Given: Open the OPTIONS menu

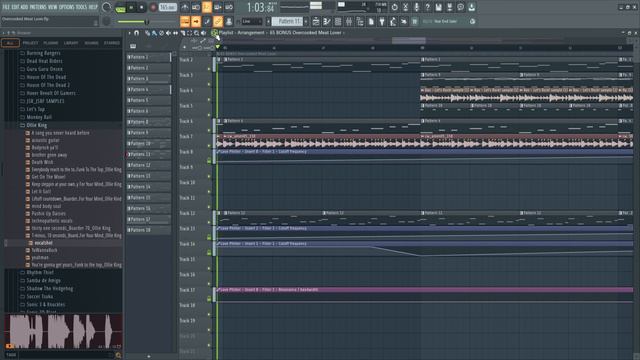Looking at the screenshot, I should (x=67, y=7).
